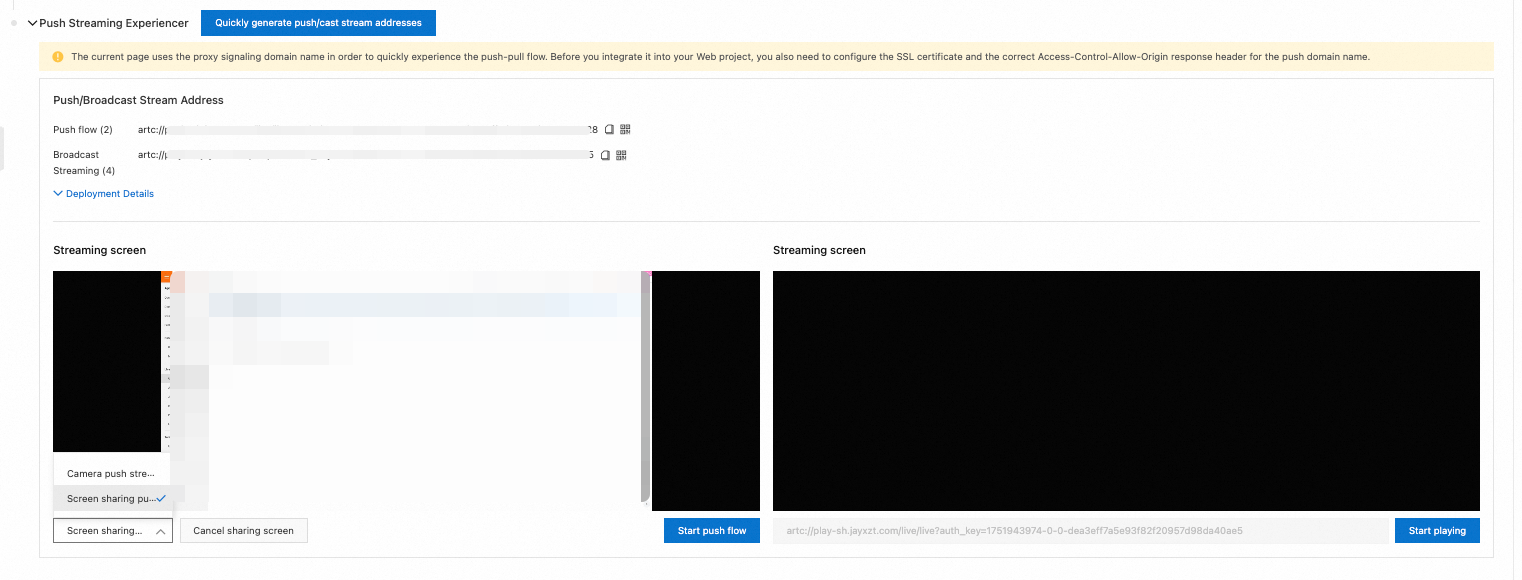Image resolution: width=1522 pixels, height=580 pixels.
Task: Expand Deployment Details
Action: [x=104, y=194]
